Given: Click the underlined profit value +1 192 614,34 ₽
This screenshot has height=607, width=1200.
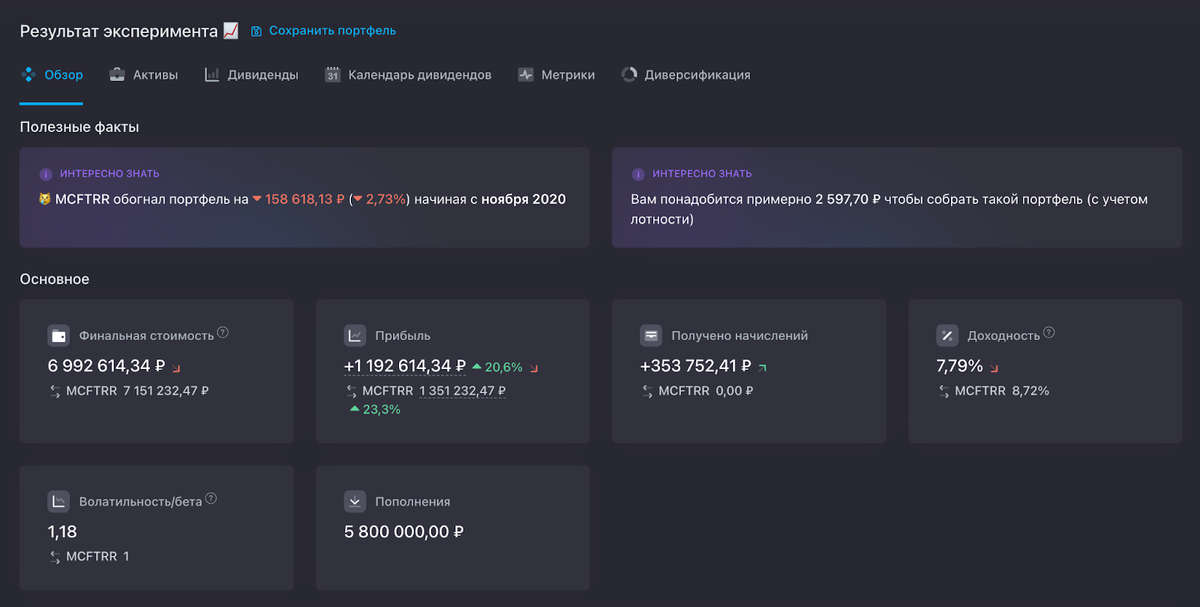Looking at the screenshot, I should pyautogui.click(x=405, y=366).
